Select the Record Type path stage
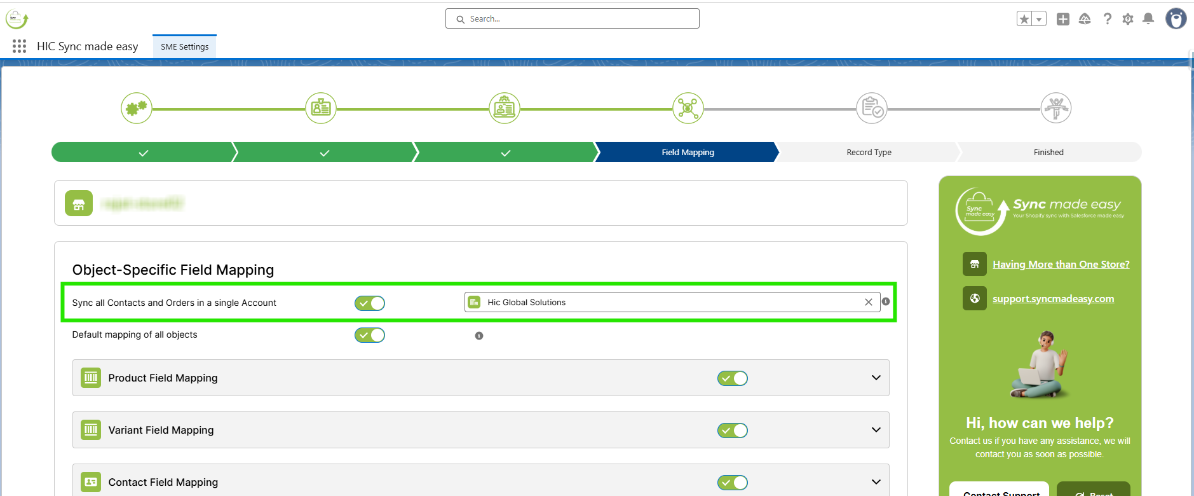Image resolution: width=1194 pixels, height=496 pixels. (868, 152)
